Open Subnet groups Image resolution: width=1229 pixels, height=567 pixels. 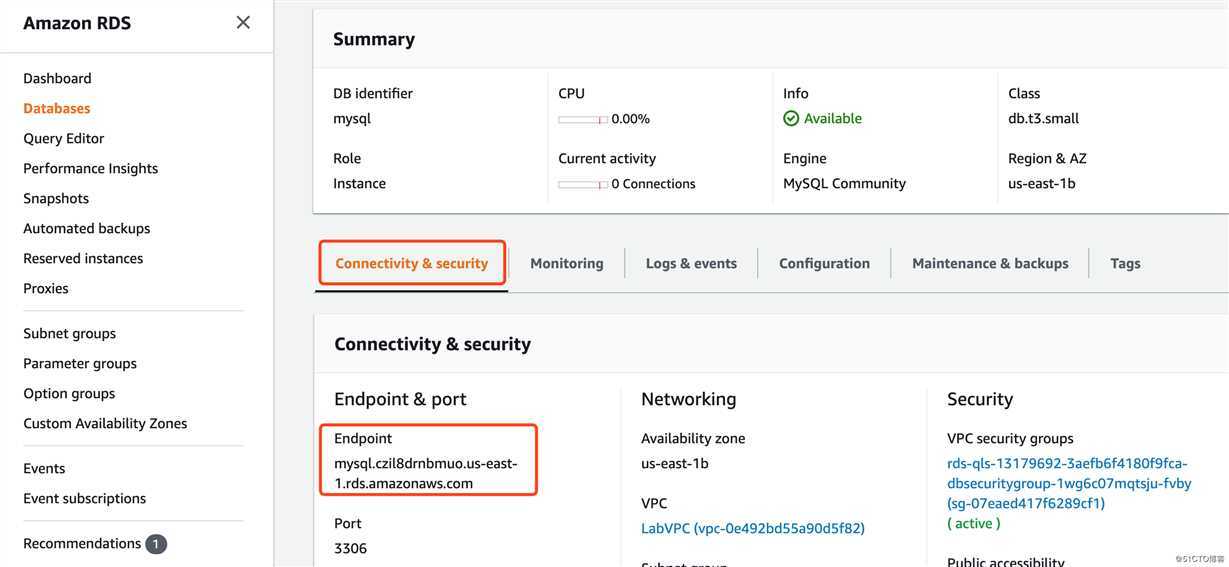tap(70, 333)
